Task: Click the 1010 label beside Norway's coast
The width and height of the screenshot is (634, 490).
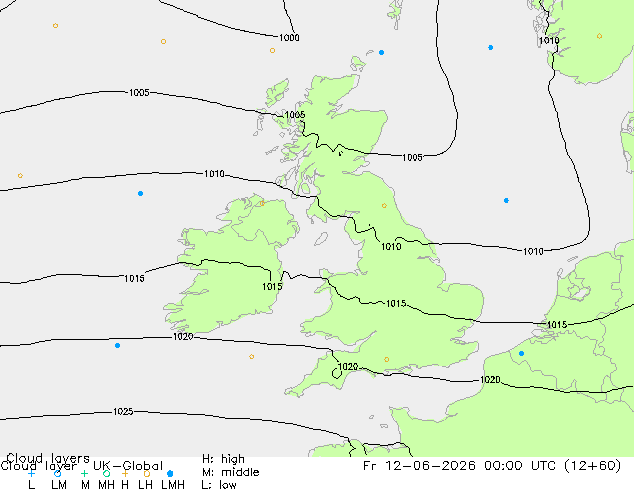Action: (x=549, y=40)
